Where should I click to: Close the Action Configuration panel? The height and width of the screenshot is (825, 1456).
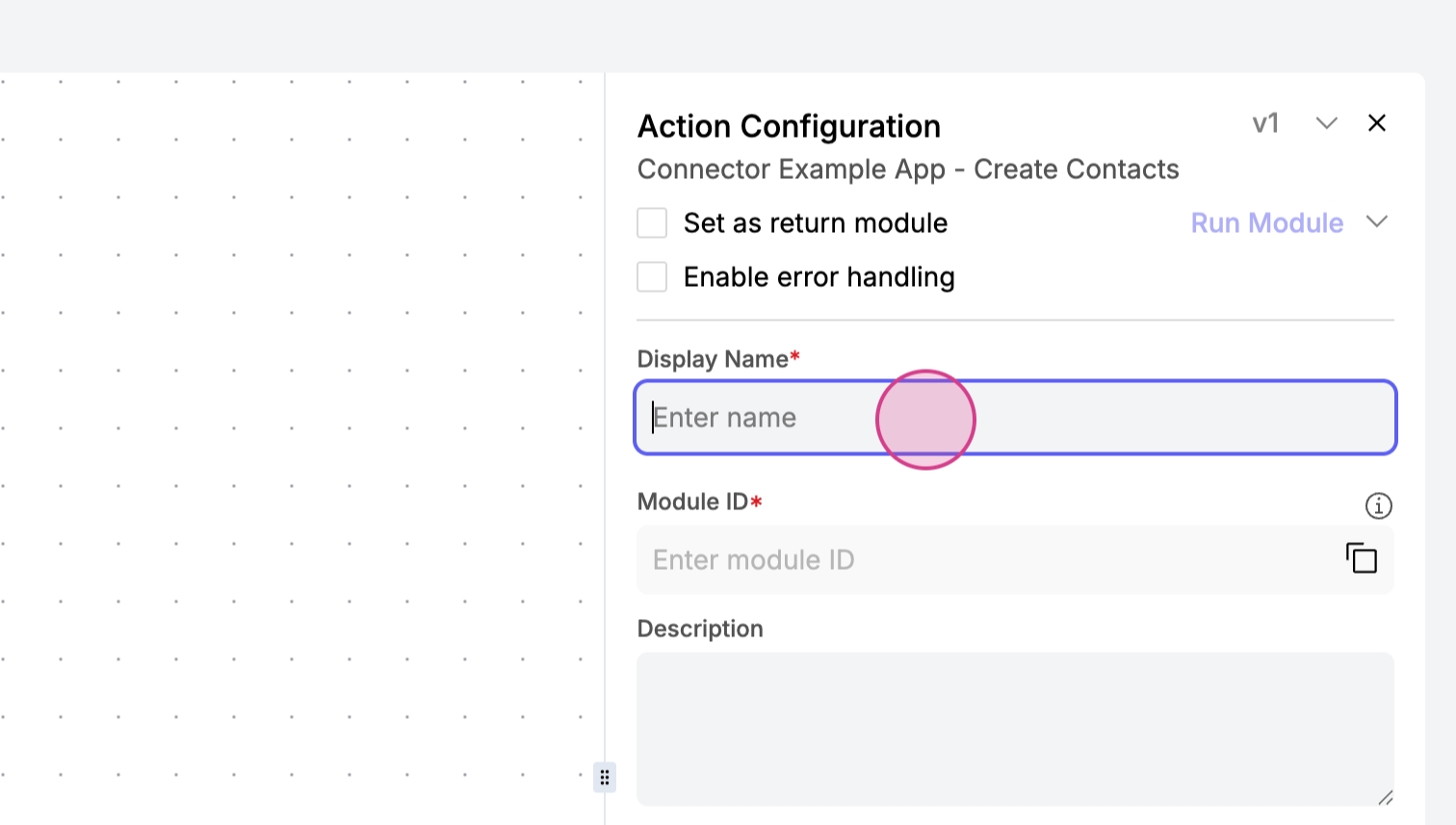[1376, 123]
